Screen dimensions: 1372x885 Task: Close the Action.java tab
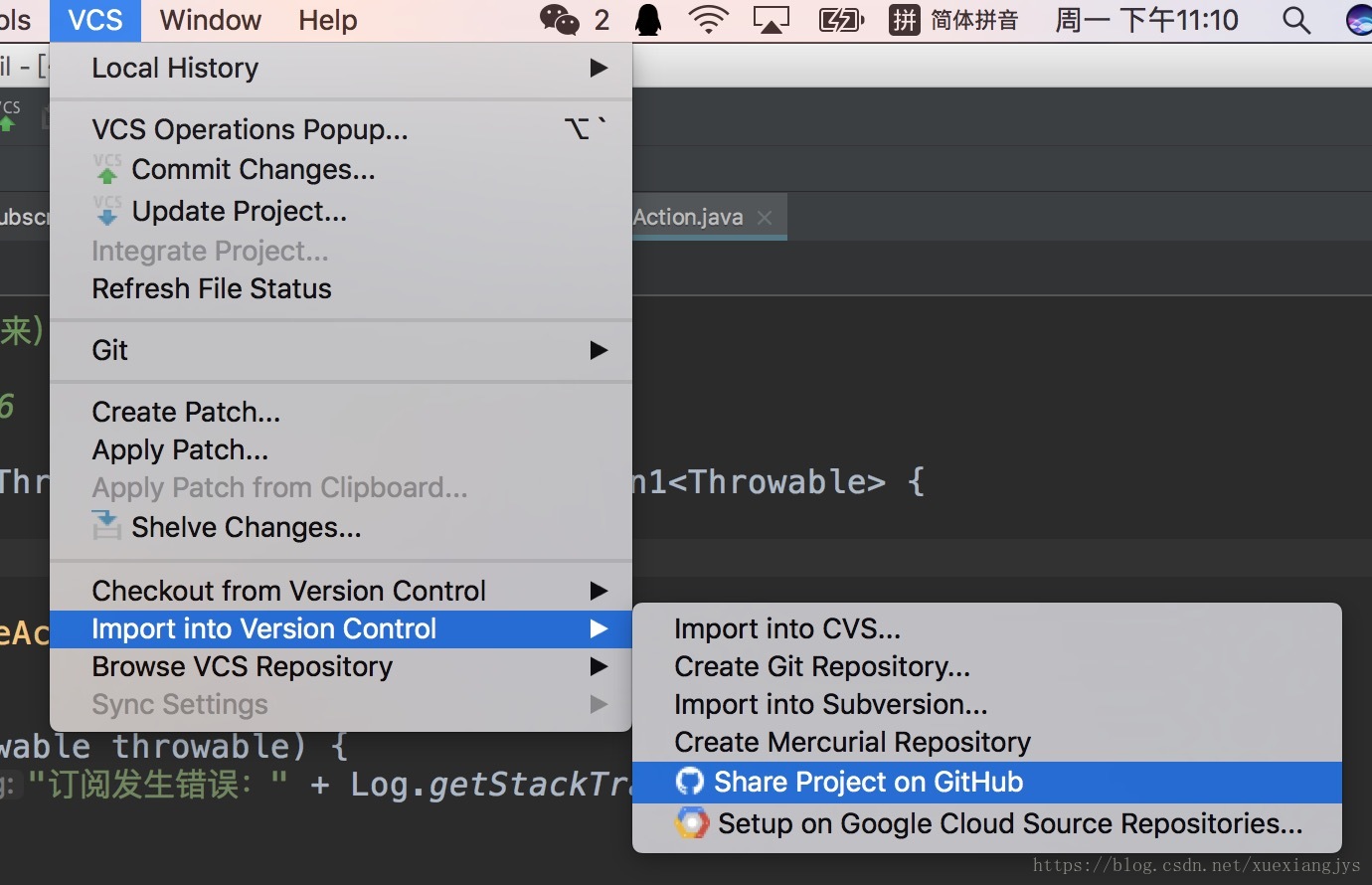763,217
